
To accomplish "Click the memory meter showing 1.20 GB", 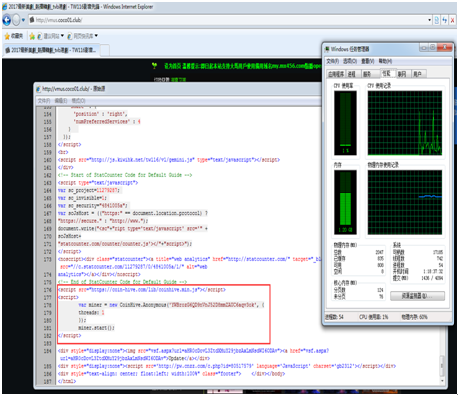I will [345, 202].
